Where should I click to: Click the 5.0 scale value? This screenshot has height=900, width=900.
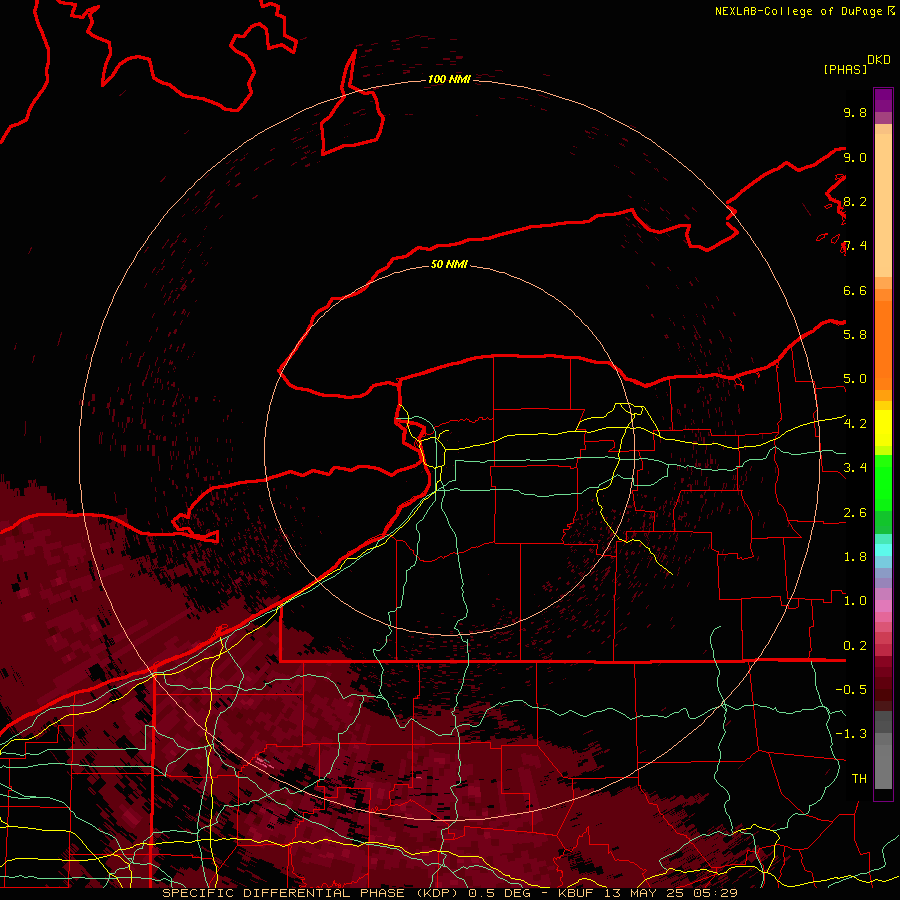point(855,379)
